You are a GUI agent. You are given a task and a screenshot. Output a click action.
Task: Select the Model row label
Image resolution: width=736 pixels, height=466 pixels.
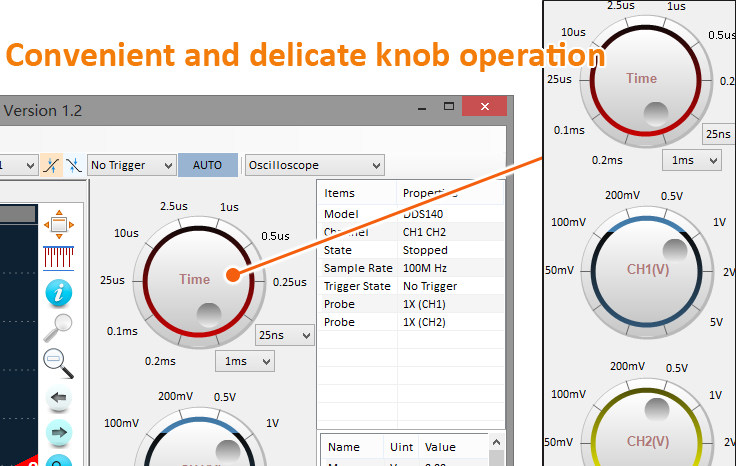point(341,214)
